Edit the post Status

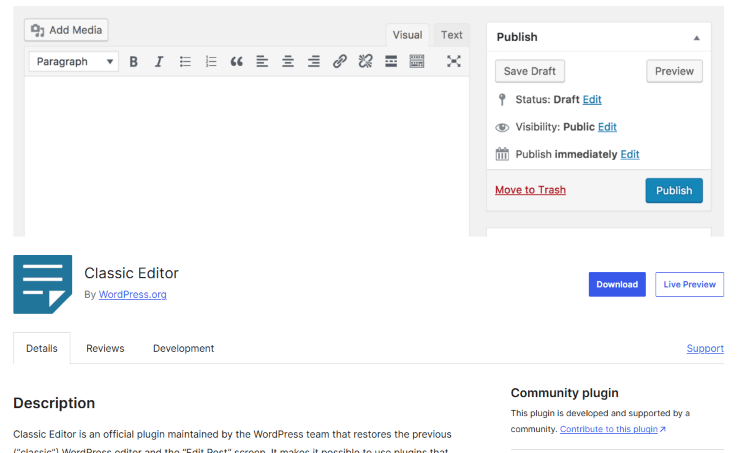pyautogui.click(x=592, y=99)
